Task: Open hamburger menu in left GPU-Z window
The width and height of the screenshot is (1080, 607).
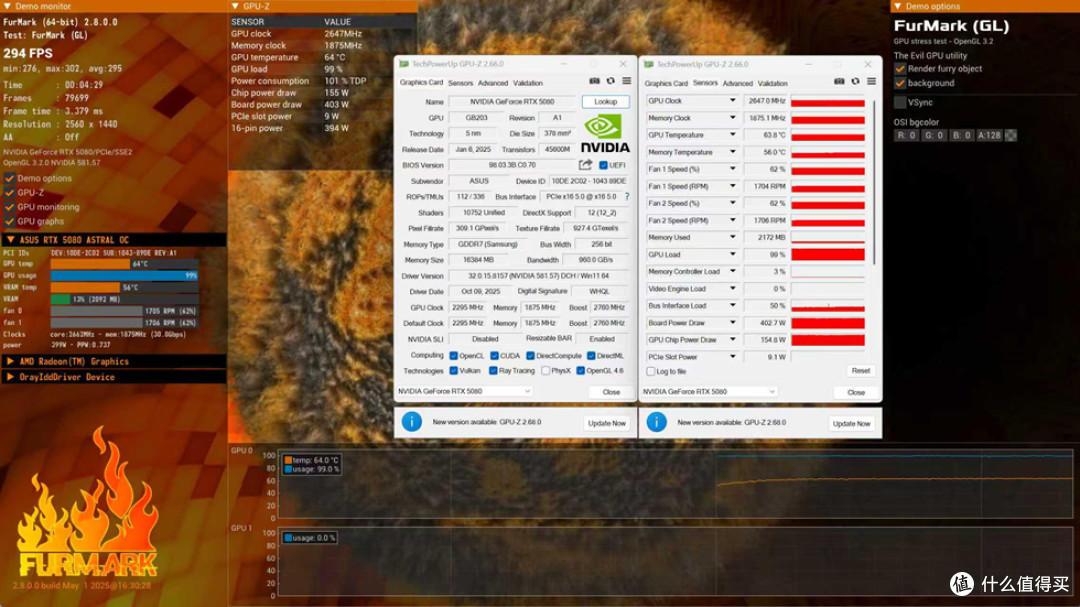Action: (627, 81)
